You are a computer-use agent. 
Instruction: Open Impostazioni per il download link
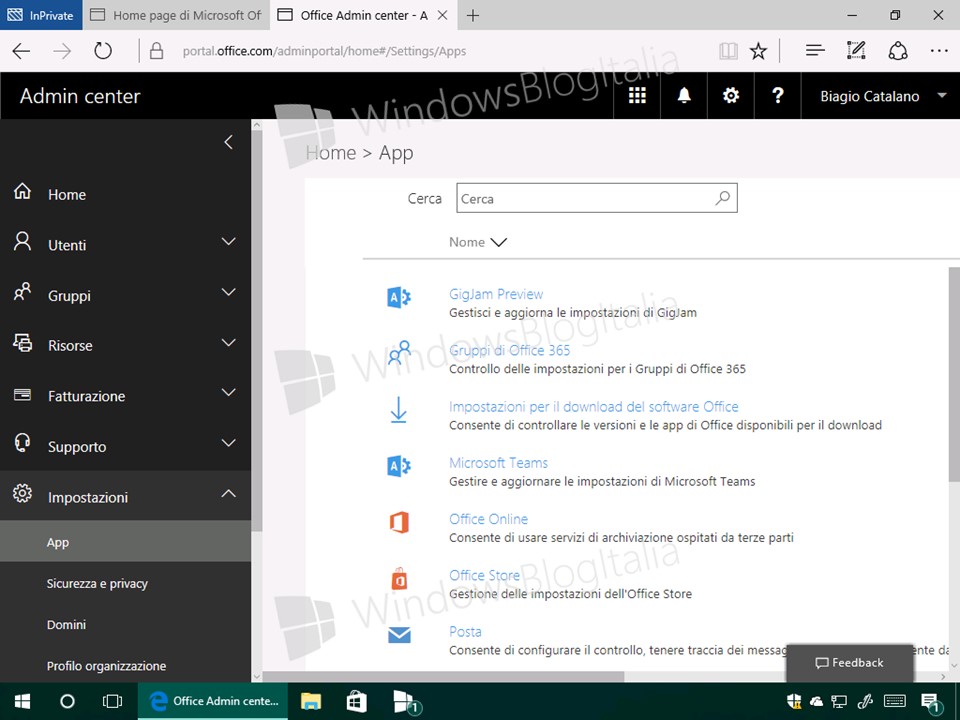pyautogui.click(x=594, y=407)
